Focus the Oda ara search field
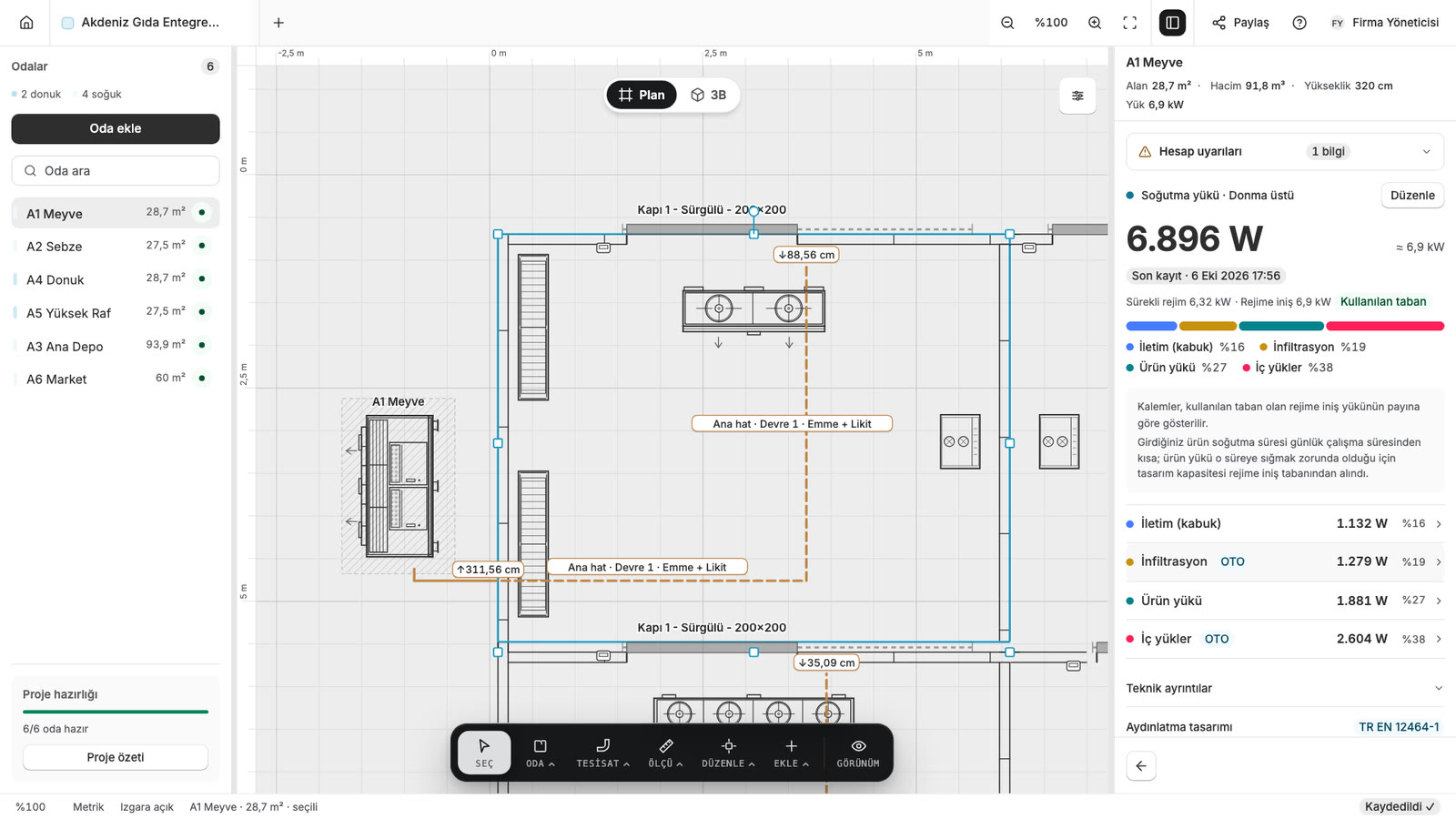The image size is (1456, 819). coord(116,170)
